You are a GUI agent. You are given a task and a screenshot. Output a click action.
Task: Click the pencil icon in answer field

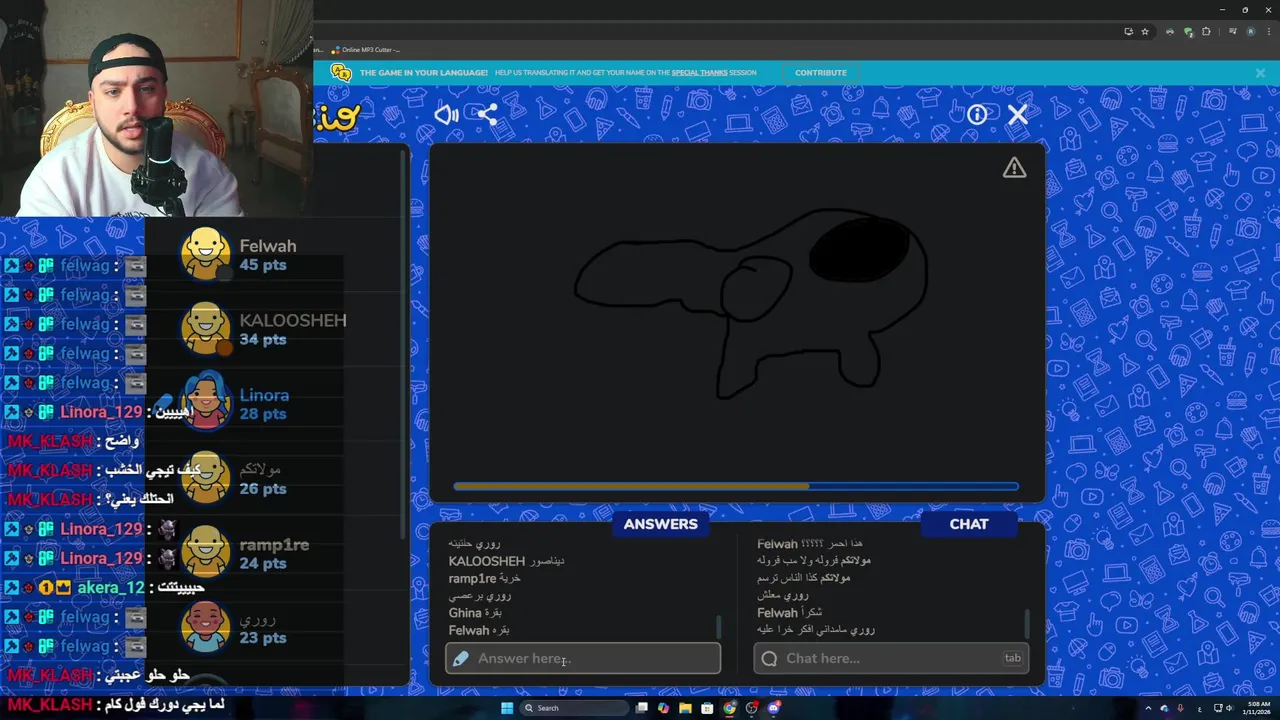[460, 658]
